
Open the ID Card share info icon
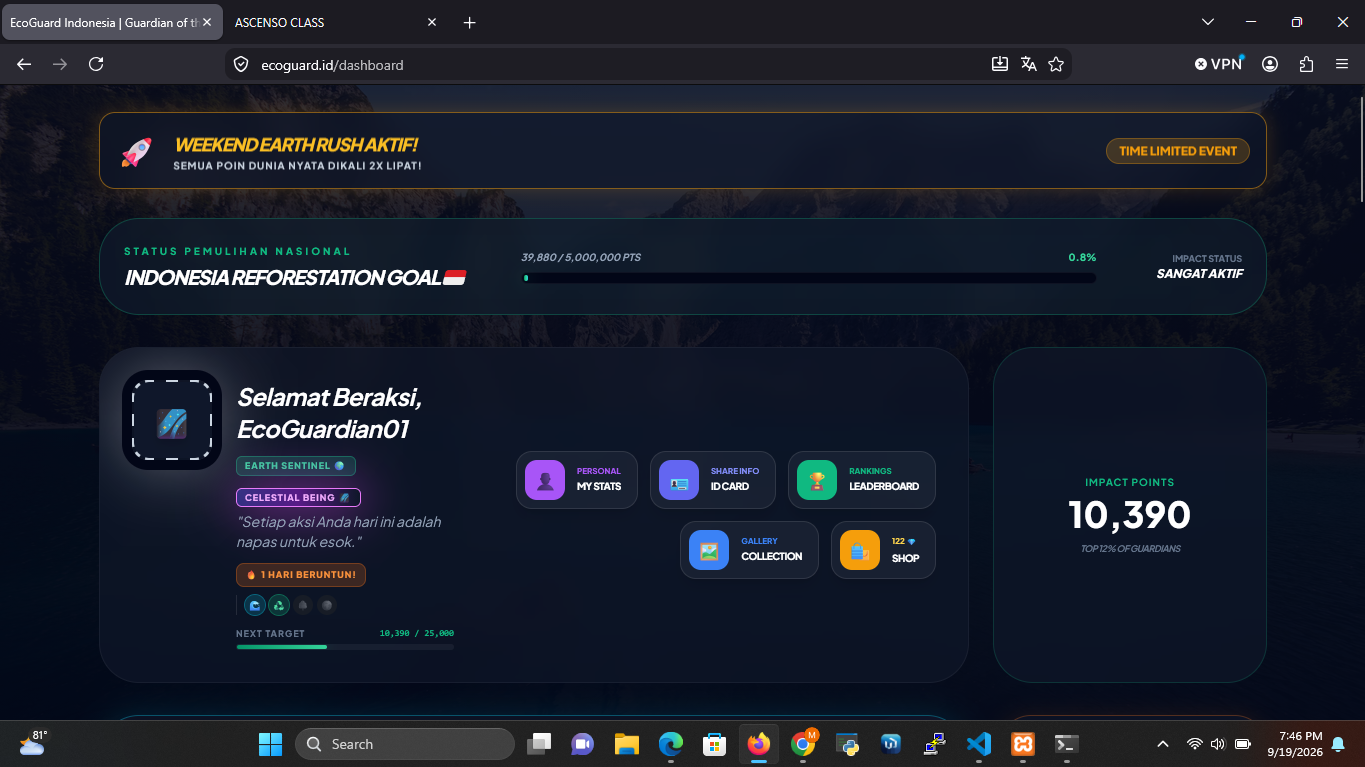pyautogui.click(x=679, y=480)
